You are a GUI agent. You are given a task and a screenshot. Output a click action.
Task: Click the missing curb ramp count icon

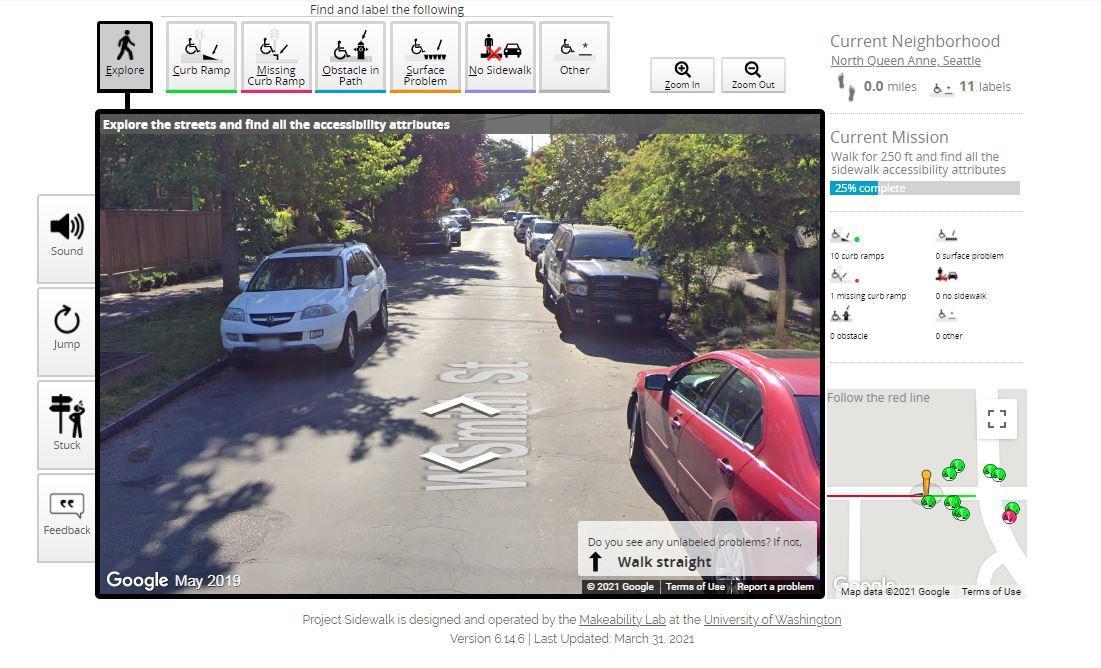coord(845,276)
